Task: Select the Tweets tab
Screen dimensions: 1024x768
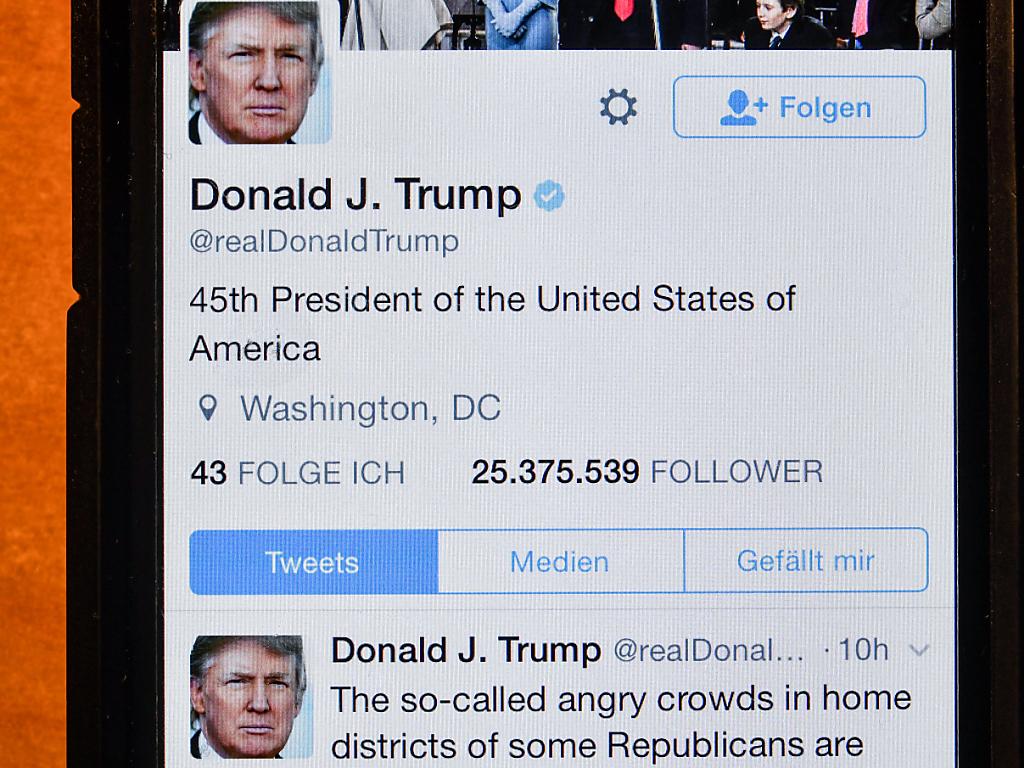Action: coord(313,562)
